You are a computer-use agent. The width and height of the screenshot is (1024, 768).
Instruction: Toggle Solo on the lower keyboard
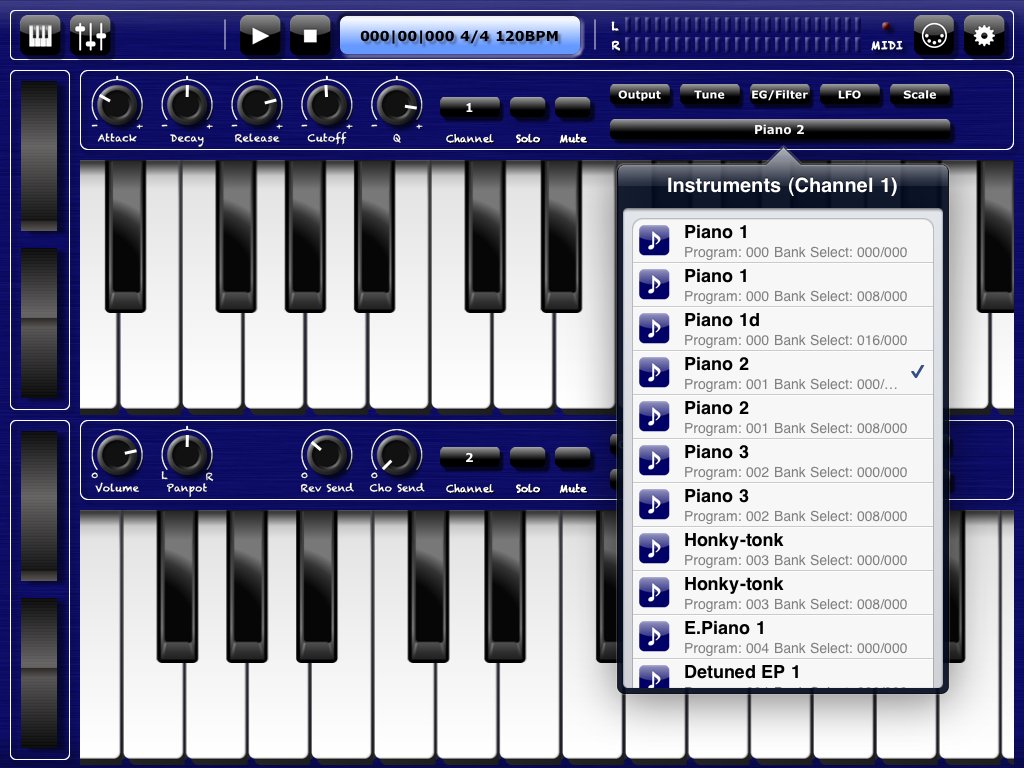[x=527, y=457]
